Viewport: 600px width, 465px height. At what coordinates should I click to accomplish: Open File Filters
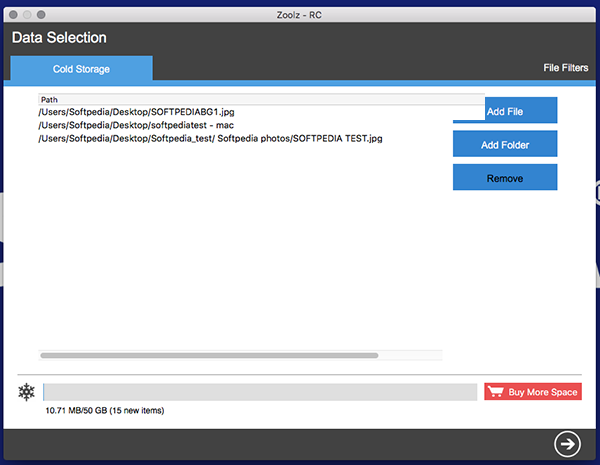coord(566,68)
